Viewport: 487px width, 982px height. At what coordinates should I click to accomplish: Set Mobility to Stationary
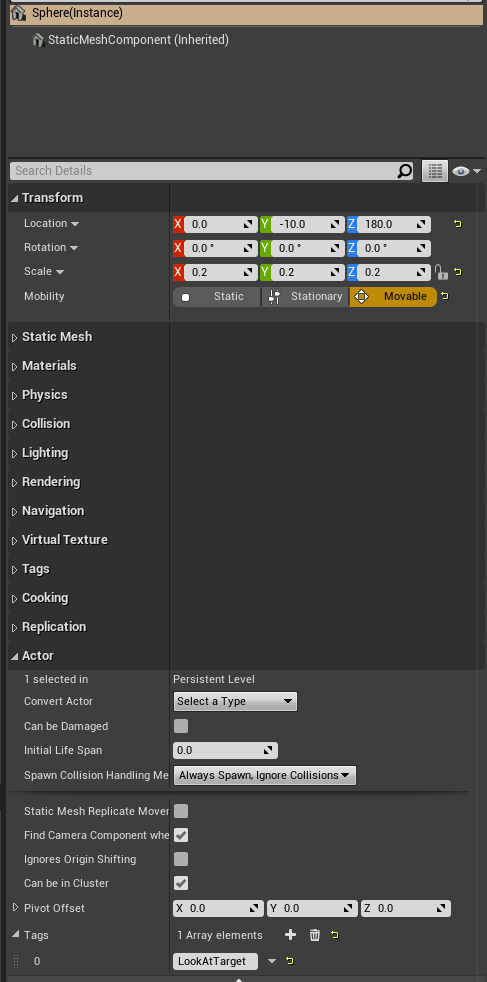(x=305, y=297)
